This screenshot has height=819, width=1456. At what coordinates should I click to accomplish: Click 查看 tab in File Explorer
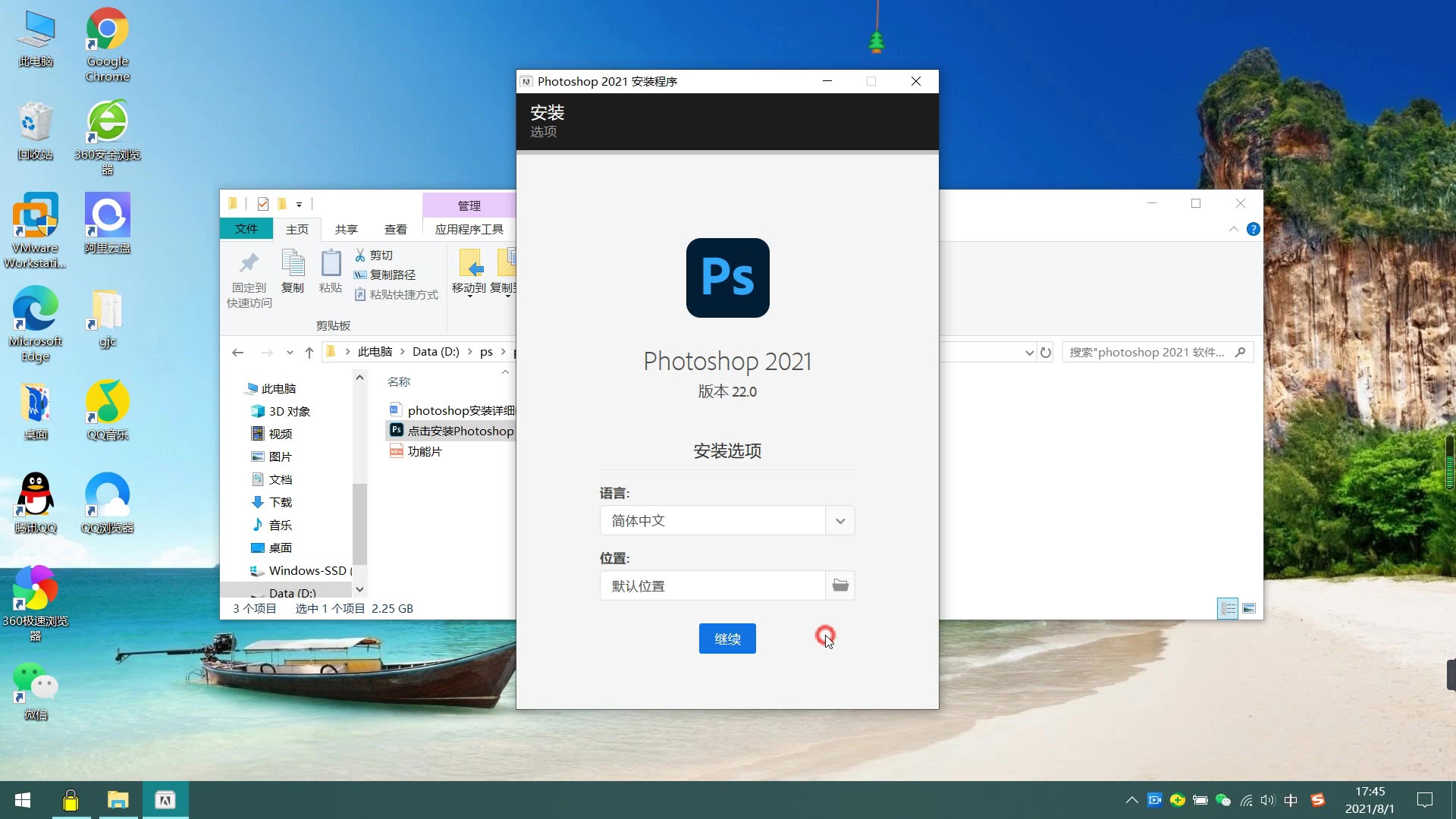point(395,229)
